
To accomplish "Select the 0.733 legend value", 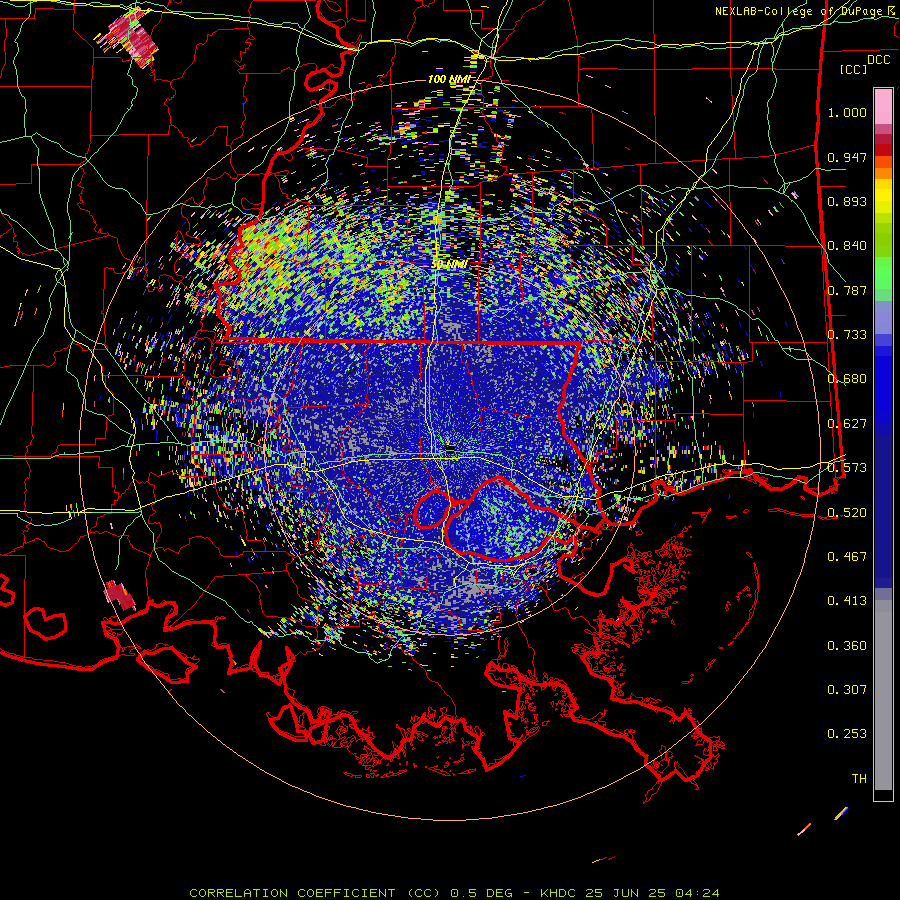I will (x=847, y=335).
